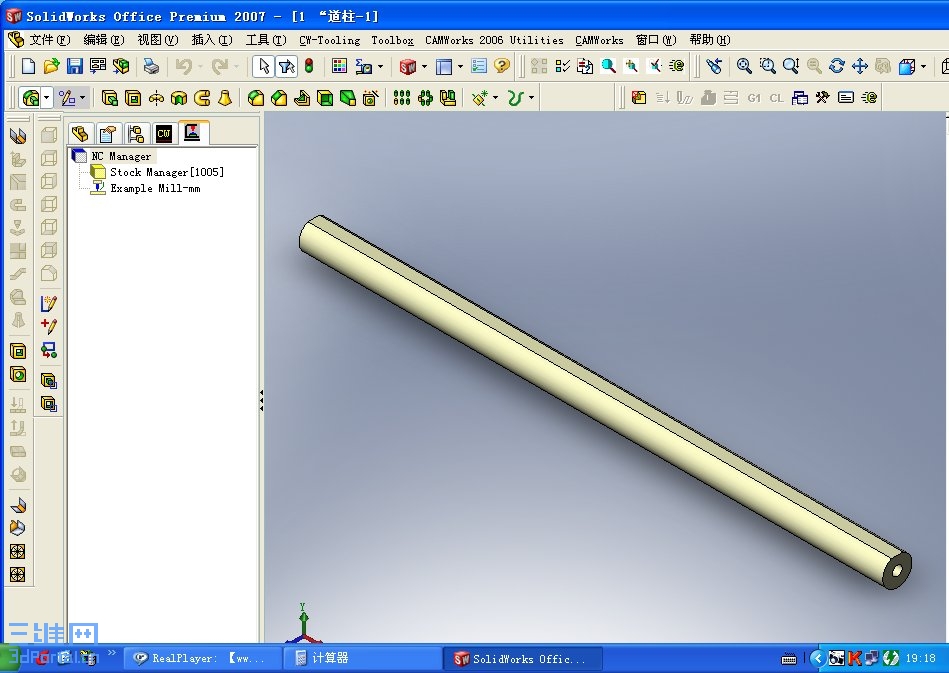This screenshot has width=949, height=673.
Task: Click the SolidWorks Office taskbar button
Action: pos(523,658)
